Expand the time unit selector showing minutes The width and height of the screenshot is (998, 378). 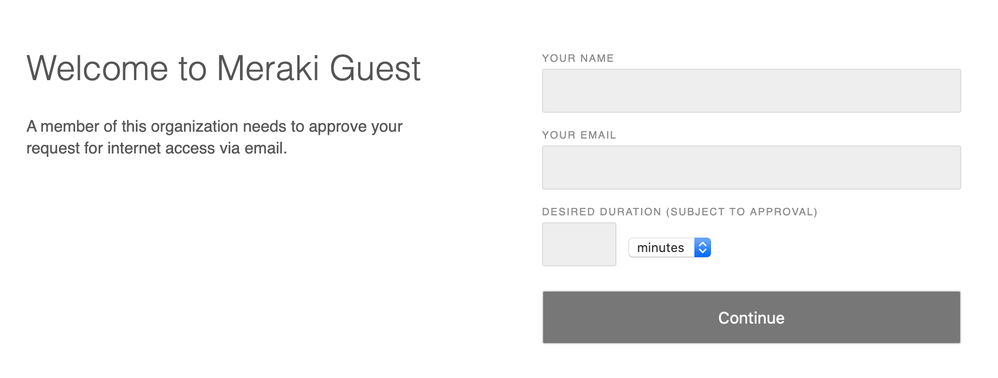[x=670, y=248]
